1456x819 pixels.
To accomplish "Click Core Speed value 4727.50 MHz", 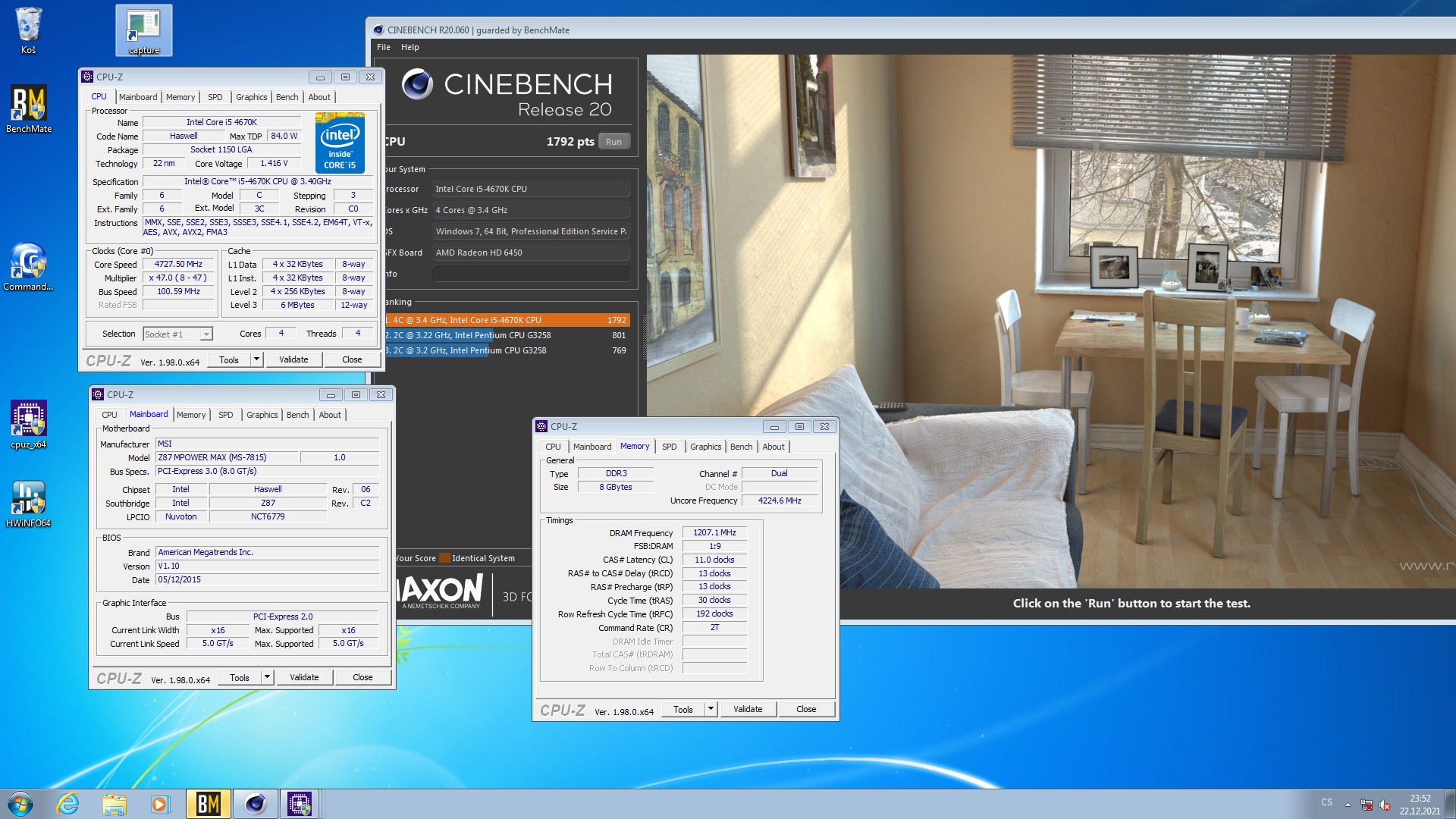I will [179, 265].
